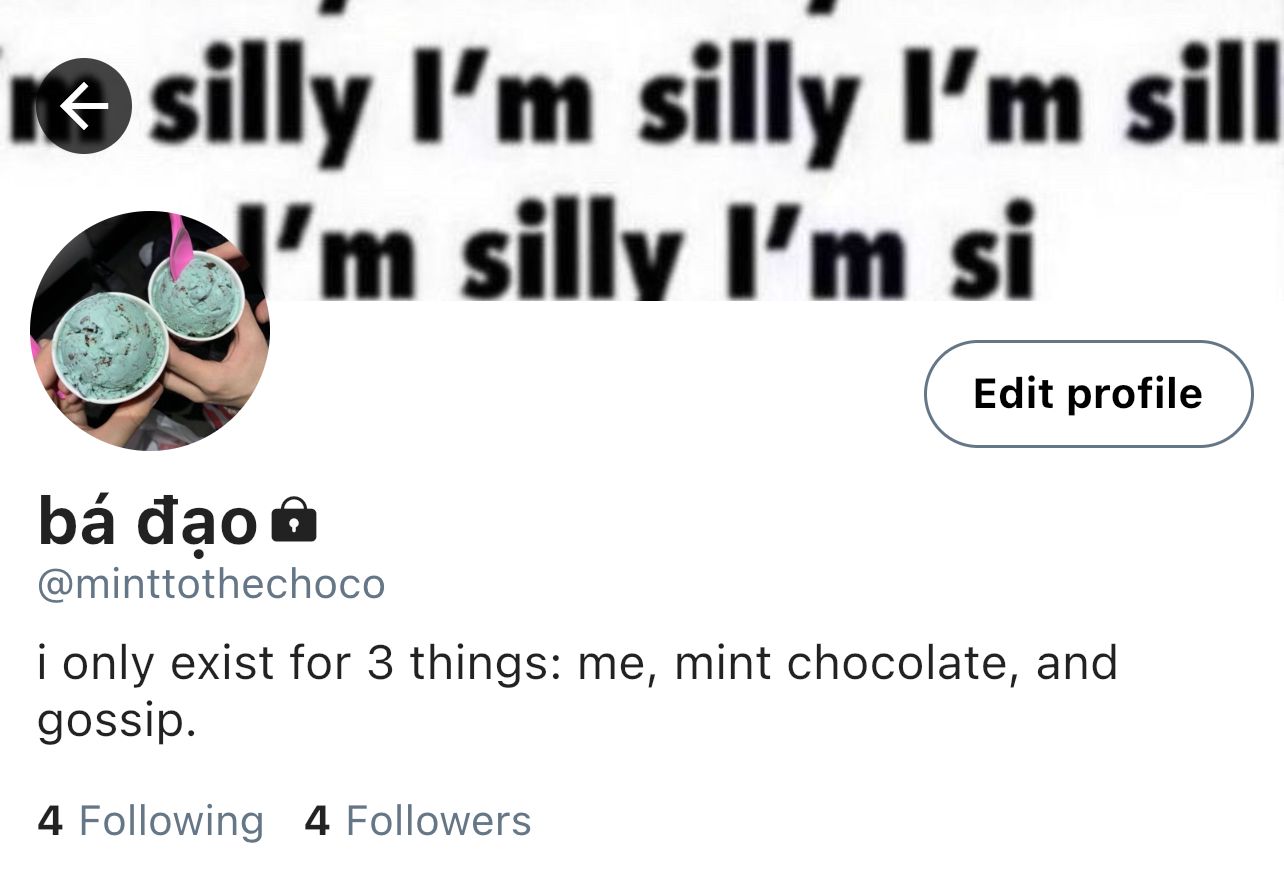Click the padlock icon beside bá đạo
The height and width of the screenshot is (882, 1284).
[294, 520]
